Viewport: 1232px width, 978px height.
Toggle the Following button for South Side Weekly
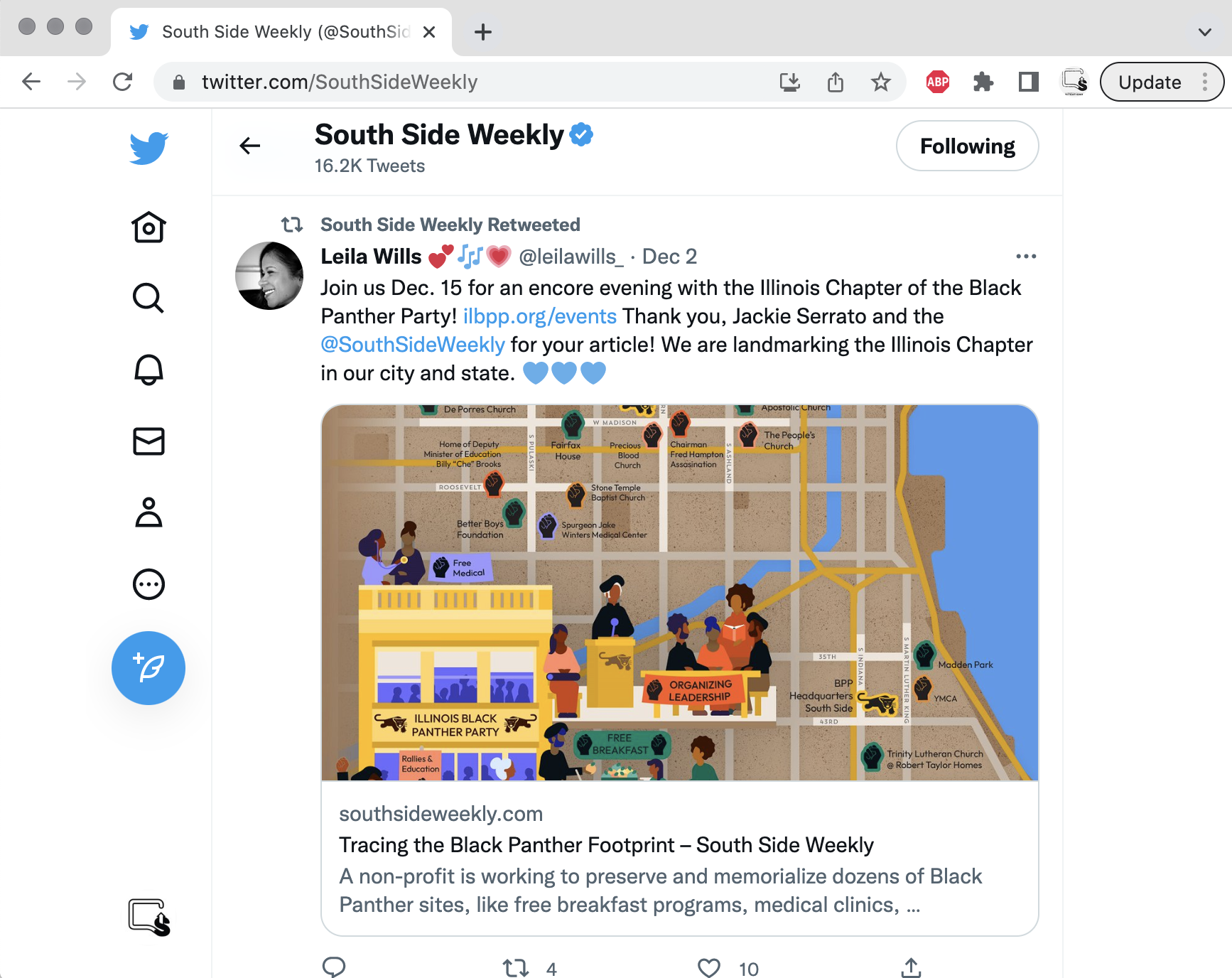point(967,146)
